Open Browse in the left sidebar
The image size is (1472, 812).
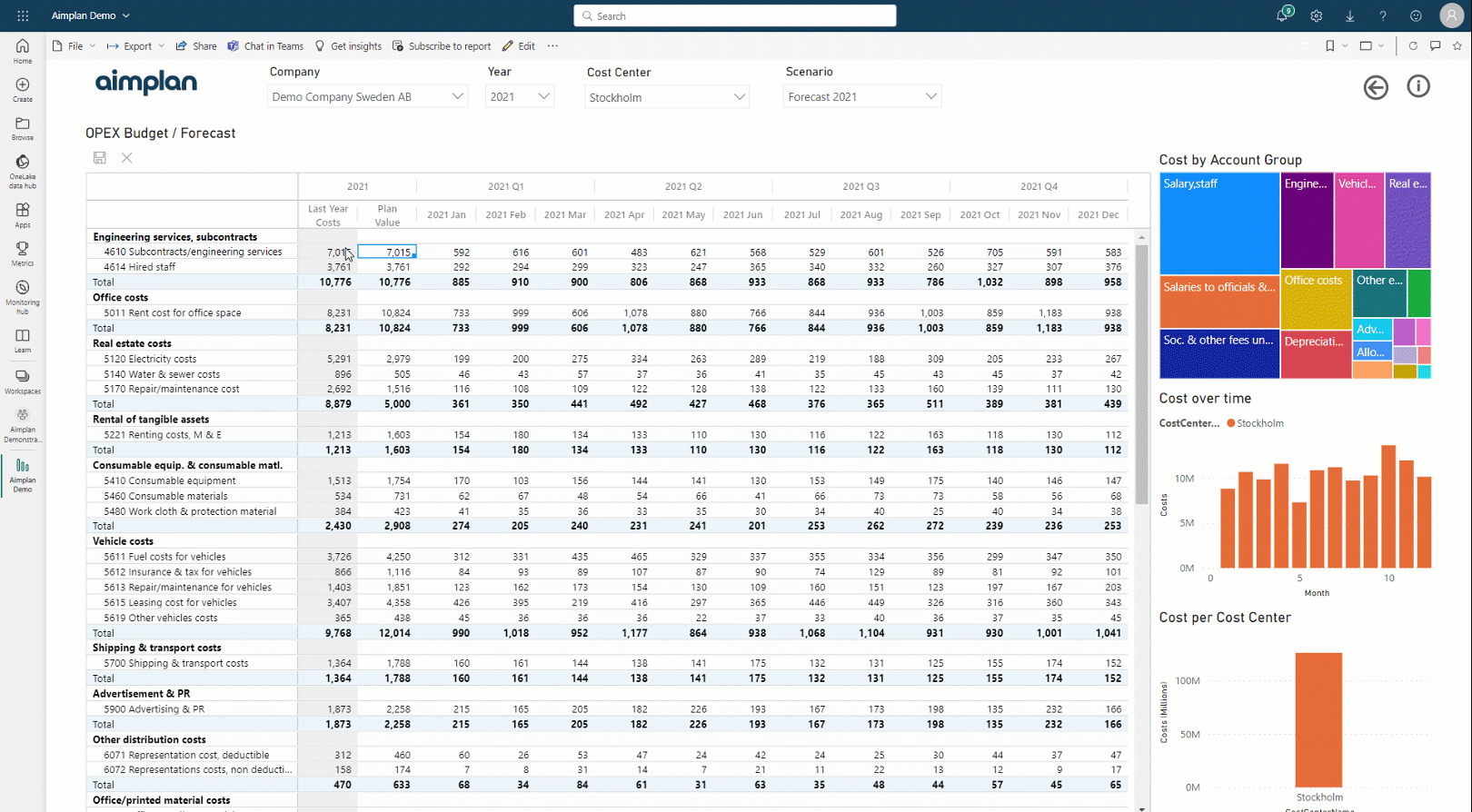[x=23, y=129]
